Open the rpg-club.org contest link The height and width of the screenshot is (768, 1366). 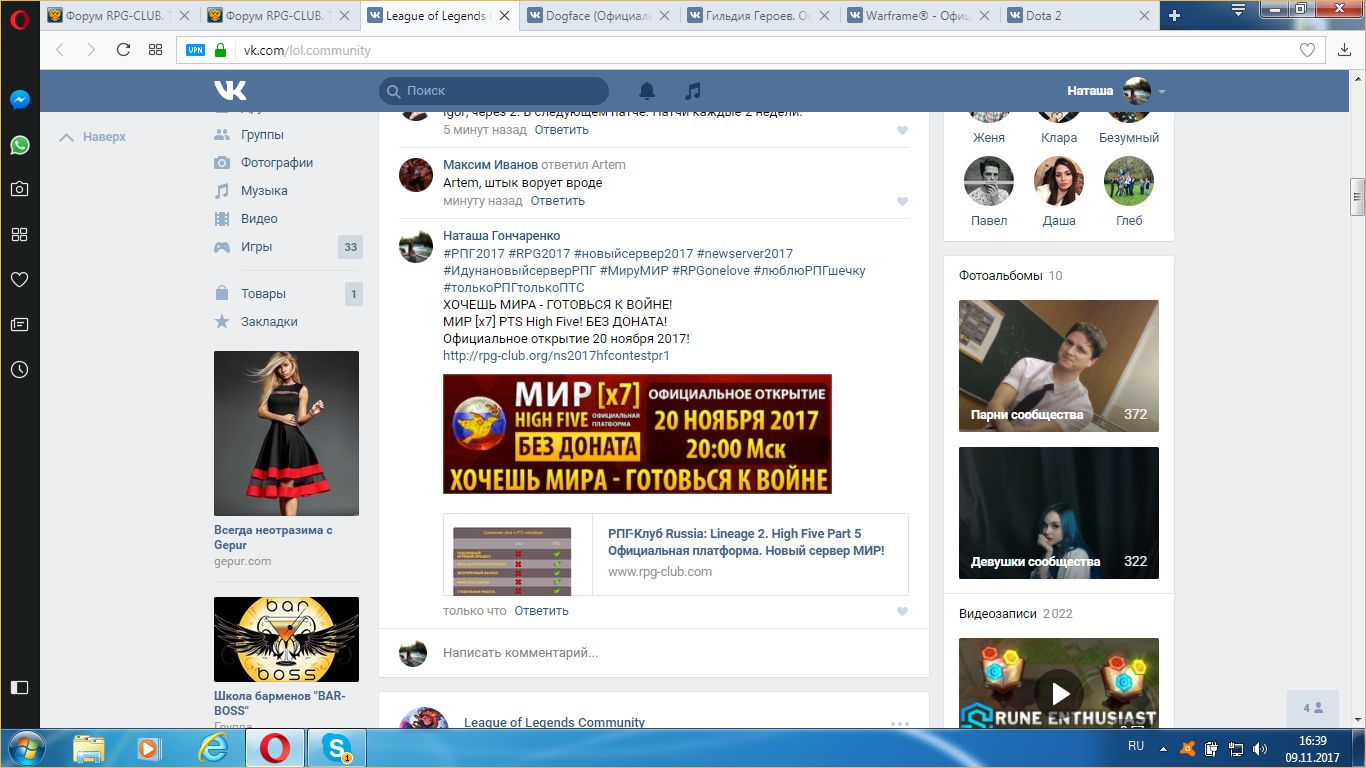click(x=556, y=355)
